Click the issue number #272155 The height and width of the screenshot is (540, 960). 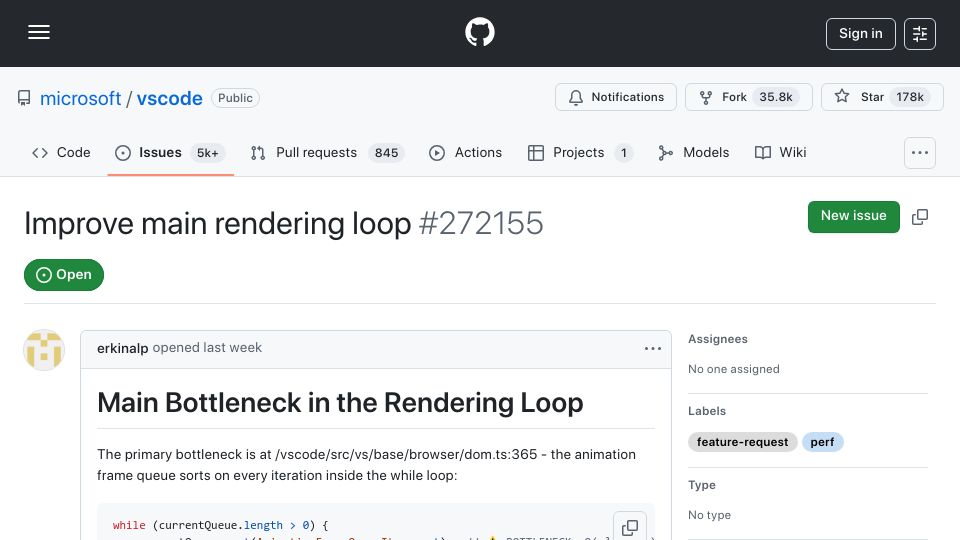pos(481,223)
